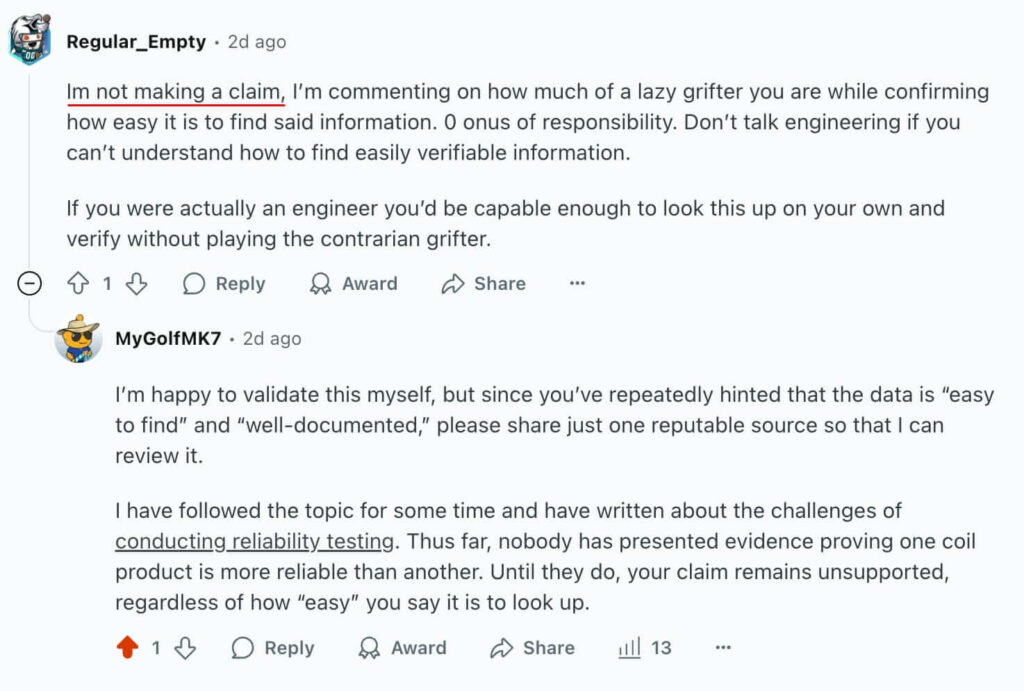Share the Regular_Empty comment
The height and width of the screenshot is (691, 1024).
pyautogui.click(x=483, y=283)
